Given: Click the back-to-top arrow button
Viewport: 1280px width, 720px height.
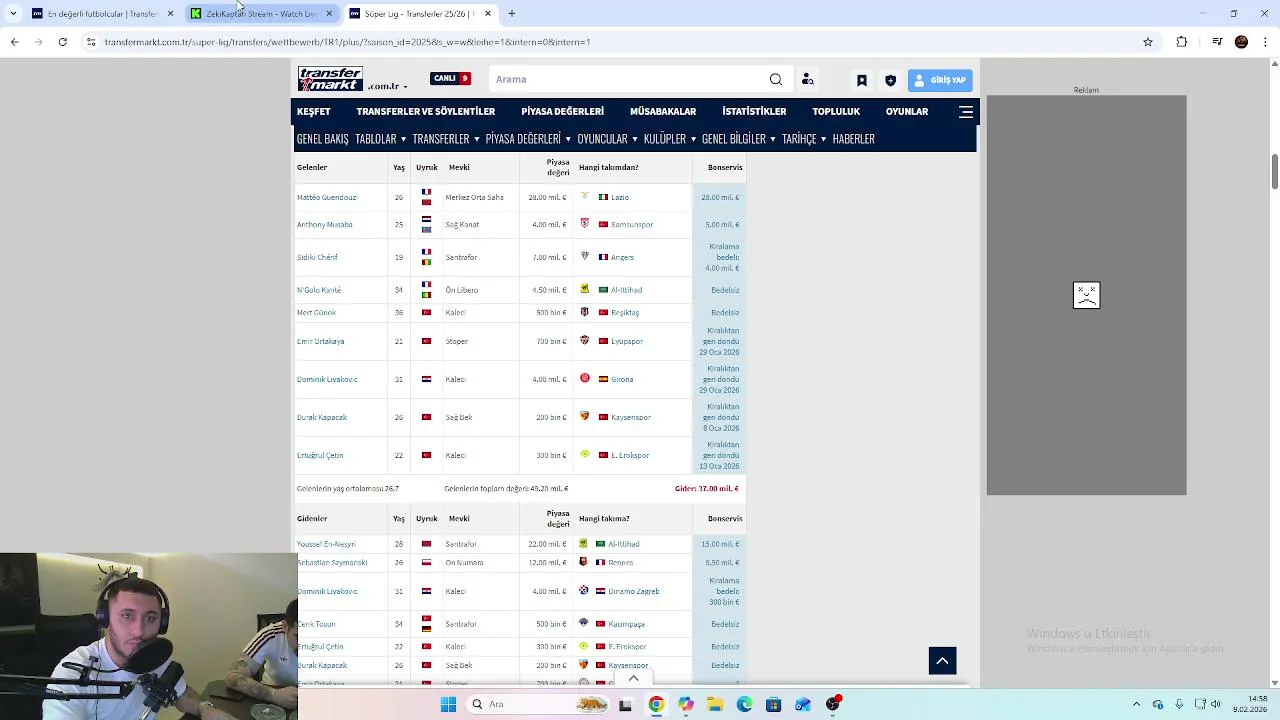Looking at the screenshot, I should 942,661.
